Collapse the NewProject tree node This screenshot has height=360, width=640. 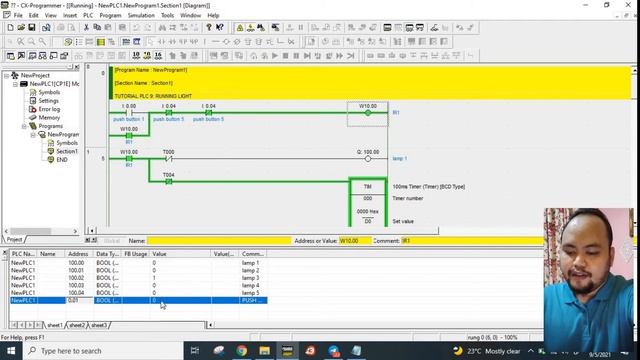[x=7, y=76]
